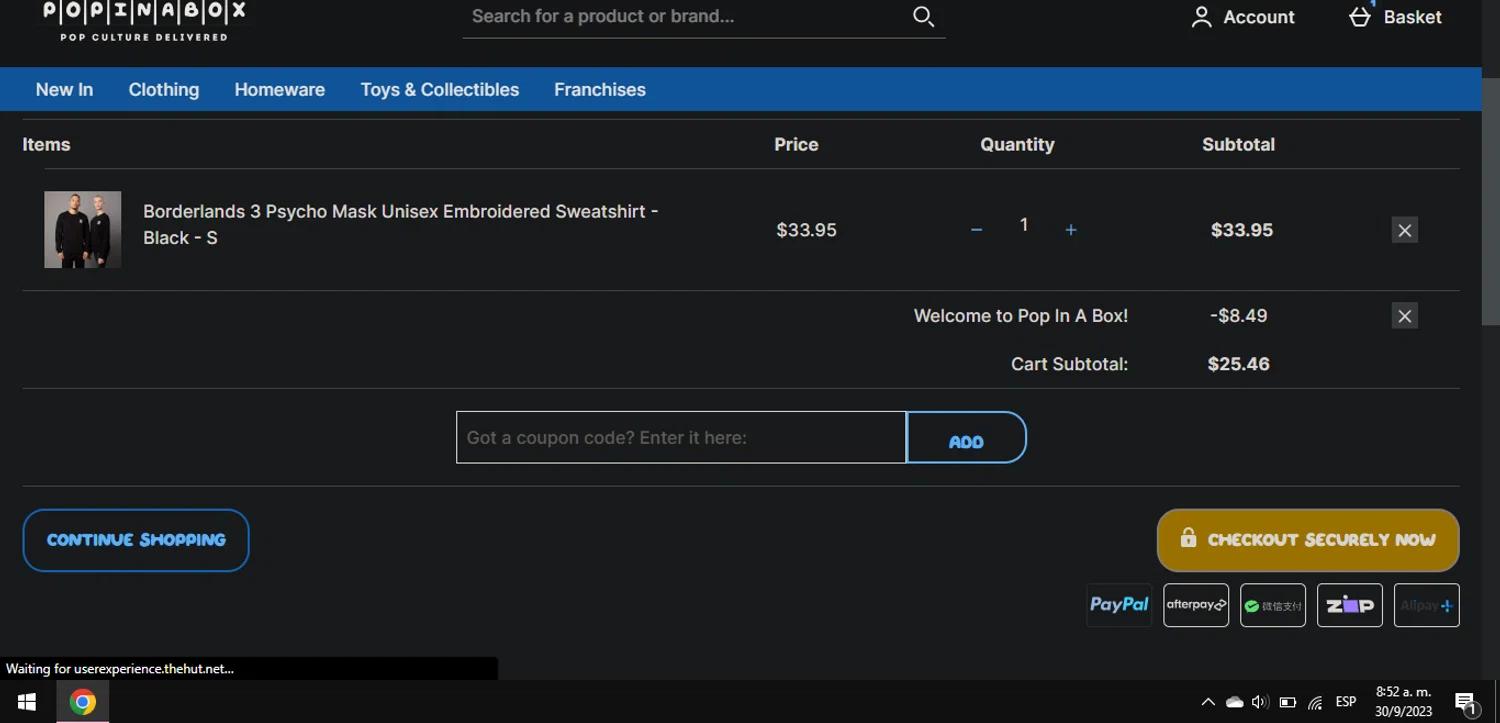1500x723 pixels.
Task: Open the Wi-Fi network tray icon
Action: [x=1315, y=702]
